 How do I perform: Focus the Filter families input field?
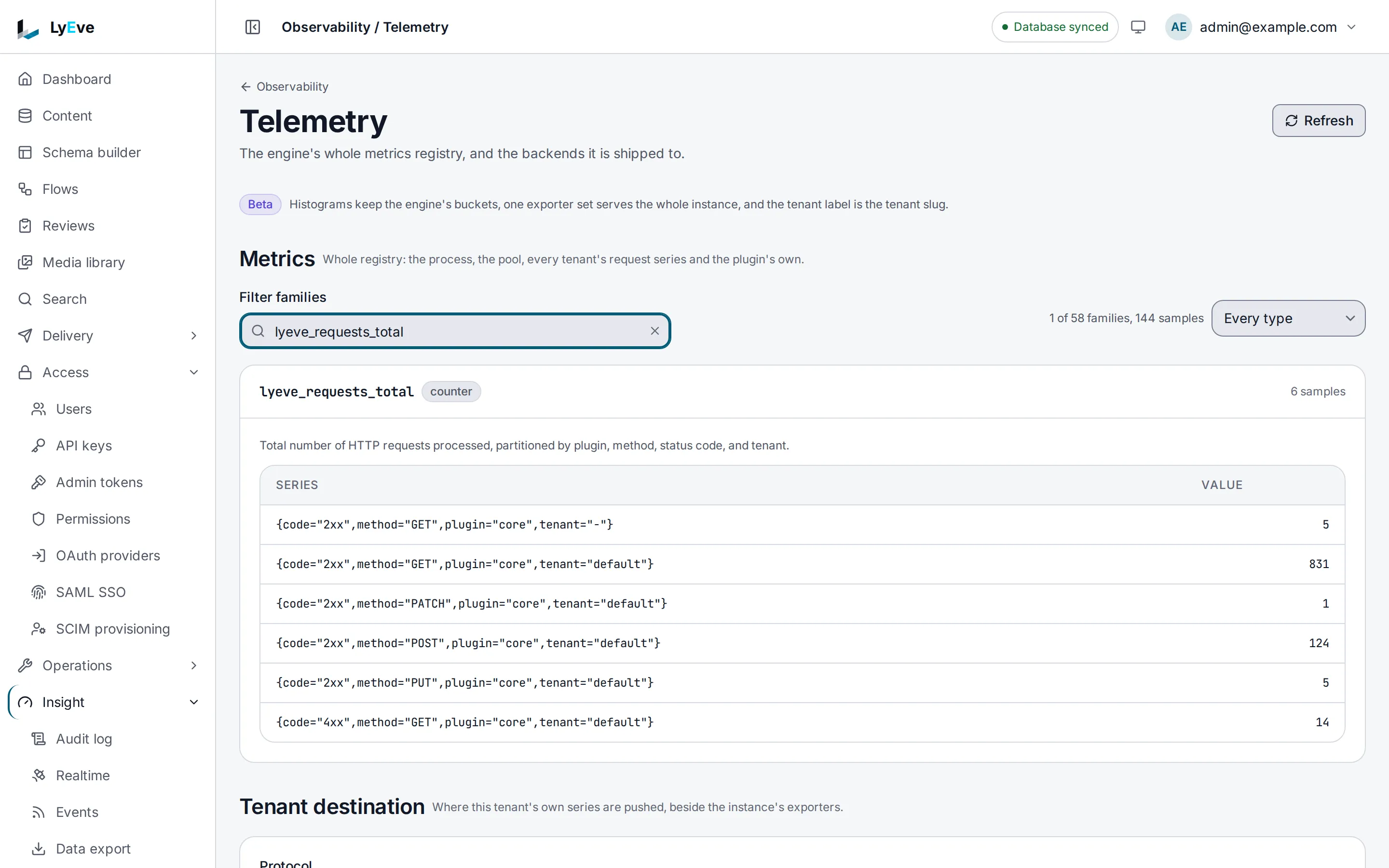455,331
